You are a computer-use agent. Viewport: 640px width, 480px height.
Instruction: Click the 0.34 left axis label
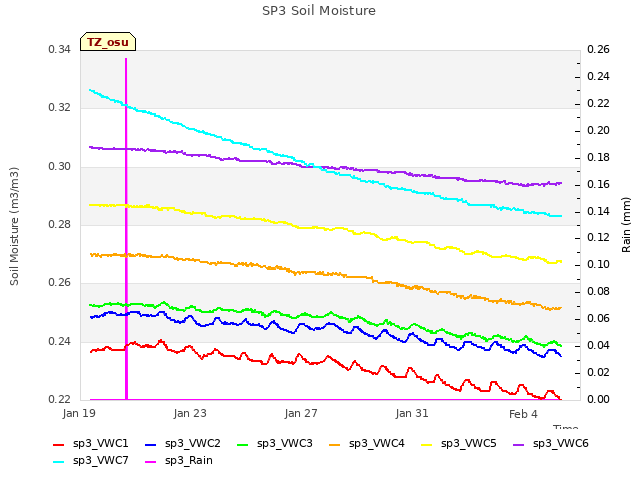point(60,50)
